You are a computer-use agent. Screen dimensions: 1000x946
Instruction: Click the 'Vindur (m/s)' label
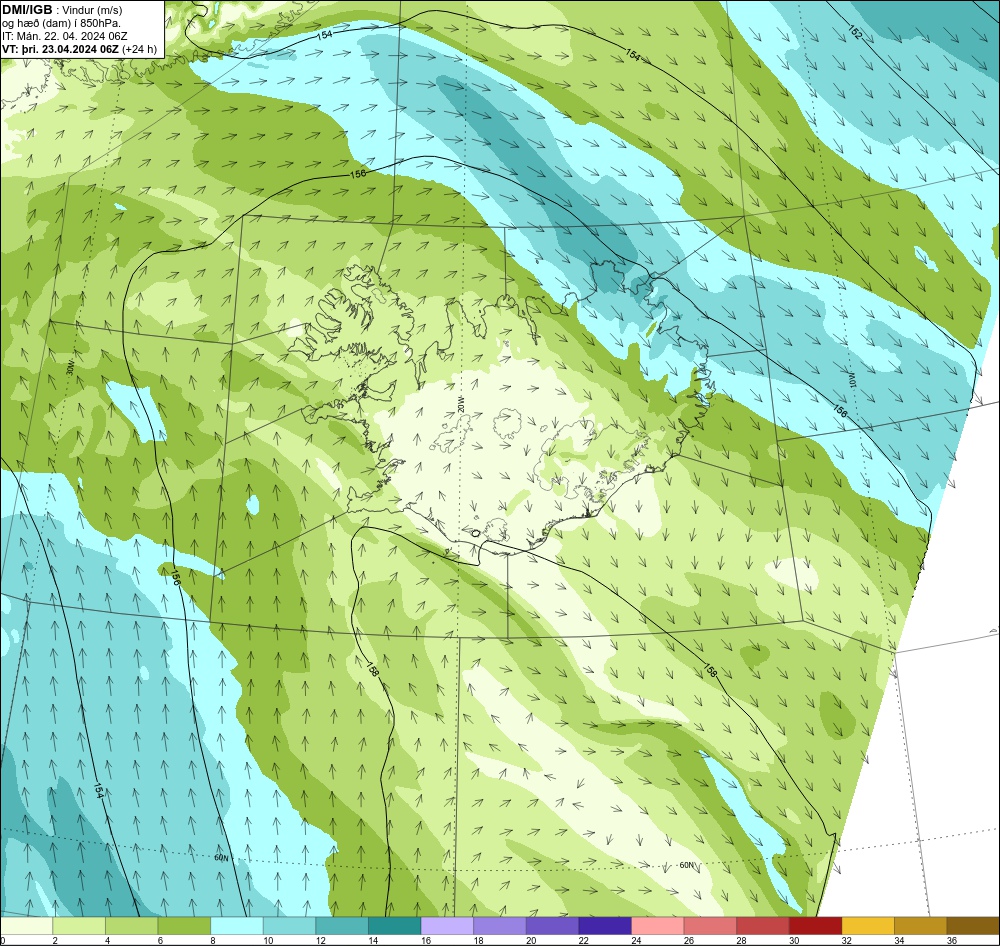tap(92, 11)
